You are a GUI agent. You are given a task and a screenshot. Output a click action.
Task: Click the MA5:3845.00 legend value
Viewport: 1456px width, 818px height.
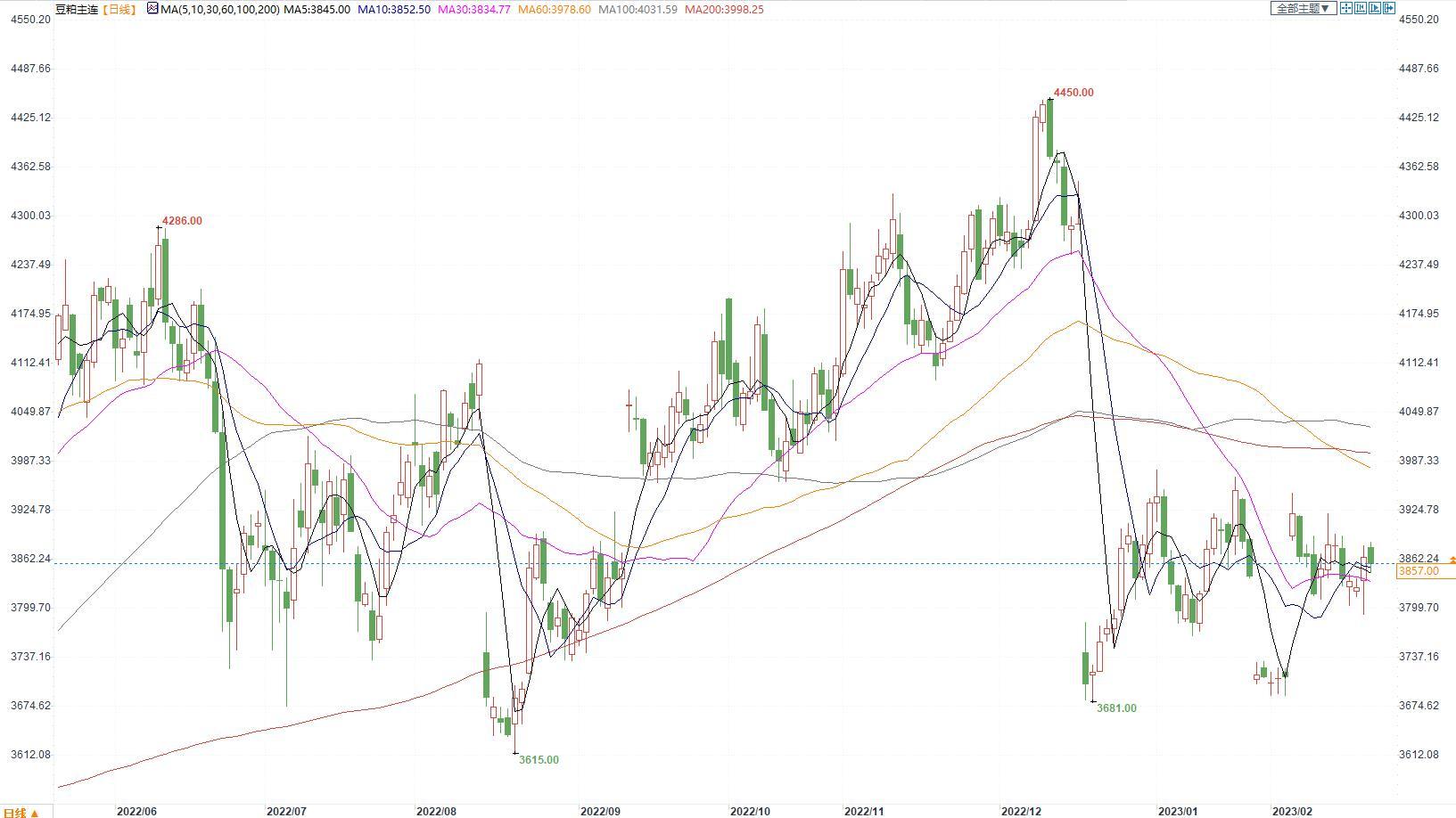tap(317, 9)
